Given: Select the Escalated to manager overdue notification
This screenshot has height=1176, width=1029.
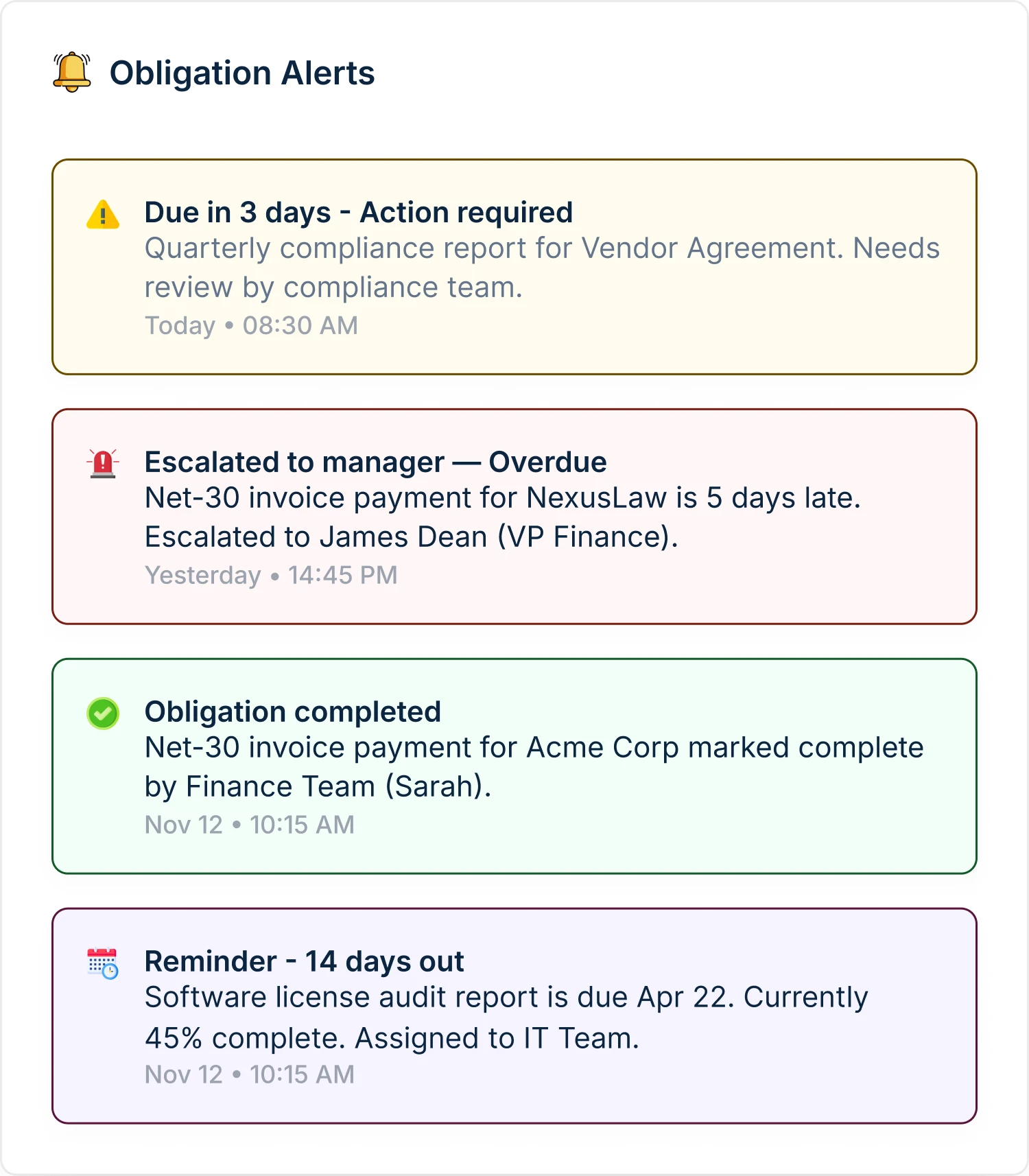Looking at the screenshot, I should tap(514, 516).
